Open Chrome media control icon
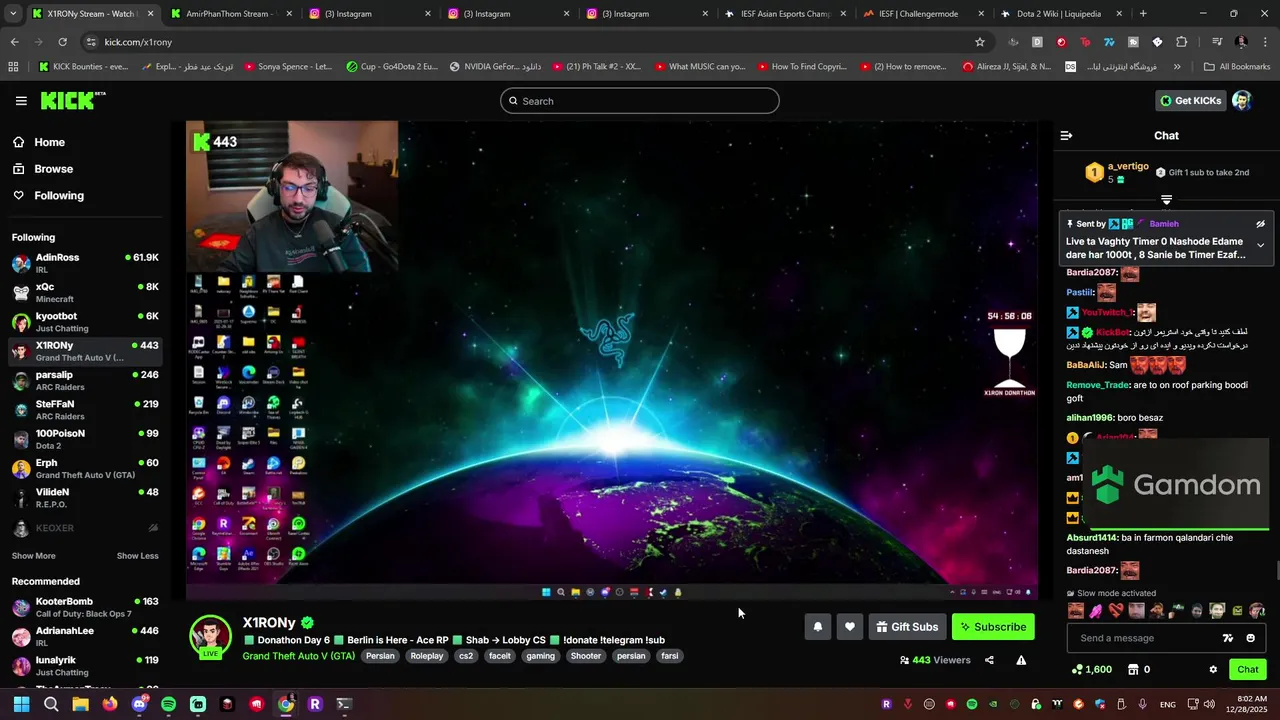1280x720 pixels. [x=1217, y=42]
